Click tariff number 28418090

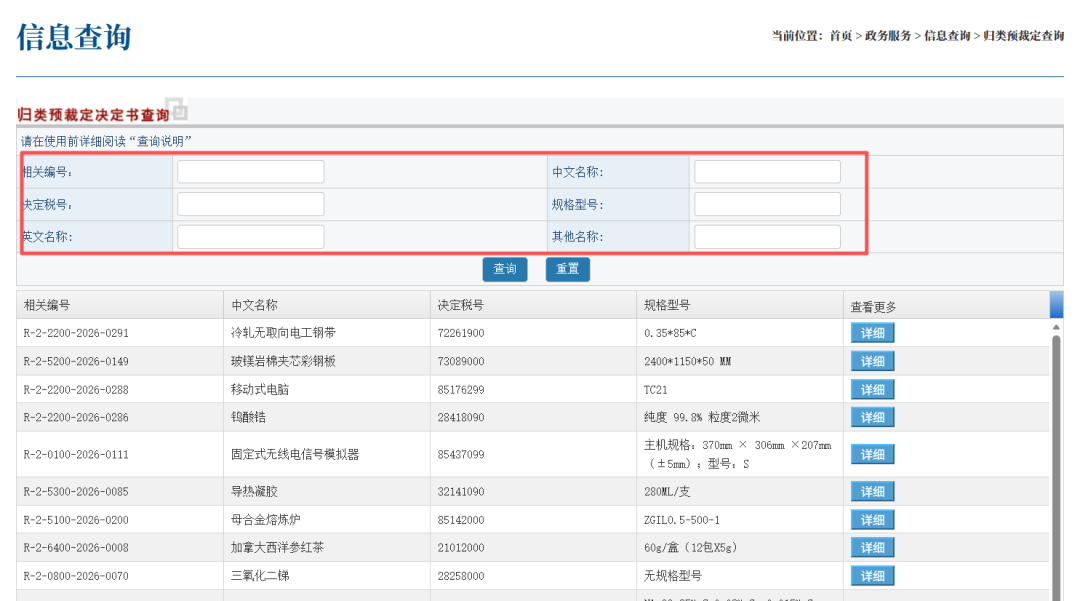point(461,417)
